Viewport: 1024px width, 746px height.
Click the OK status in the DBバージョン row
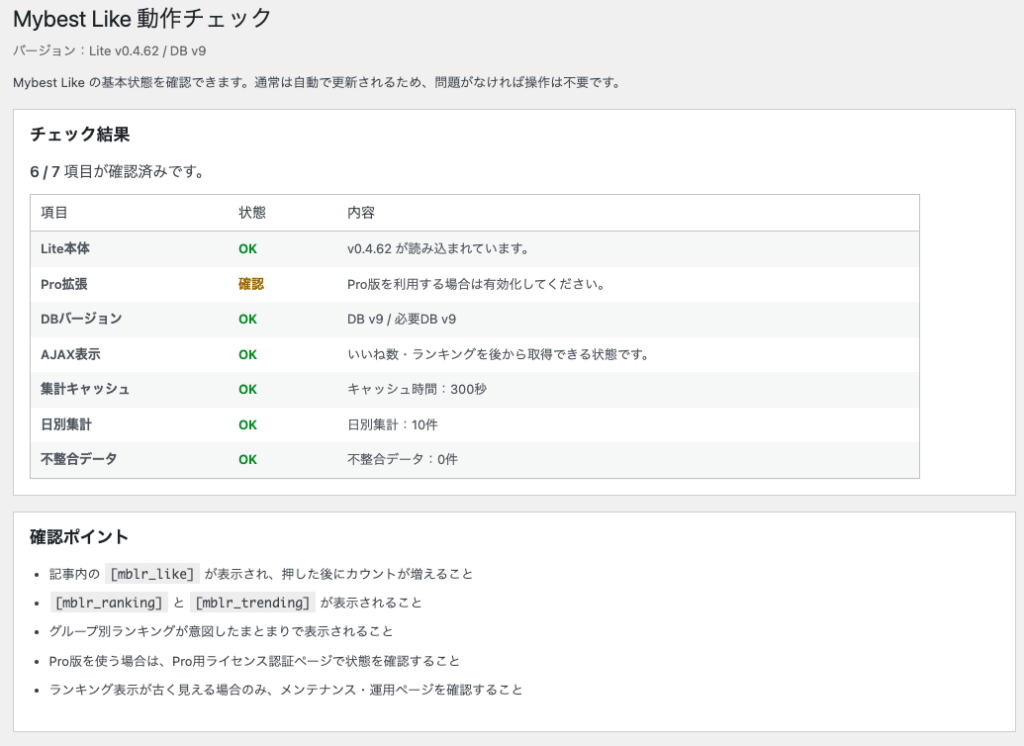tap(248, 319)
